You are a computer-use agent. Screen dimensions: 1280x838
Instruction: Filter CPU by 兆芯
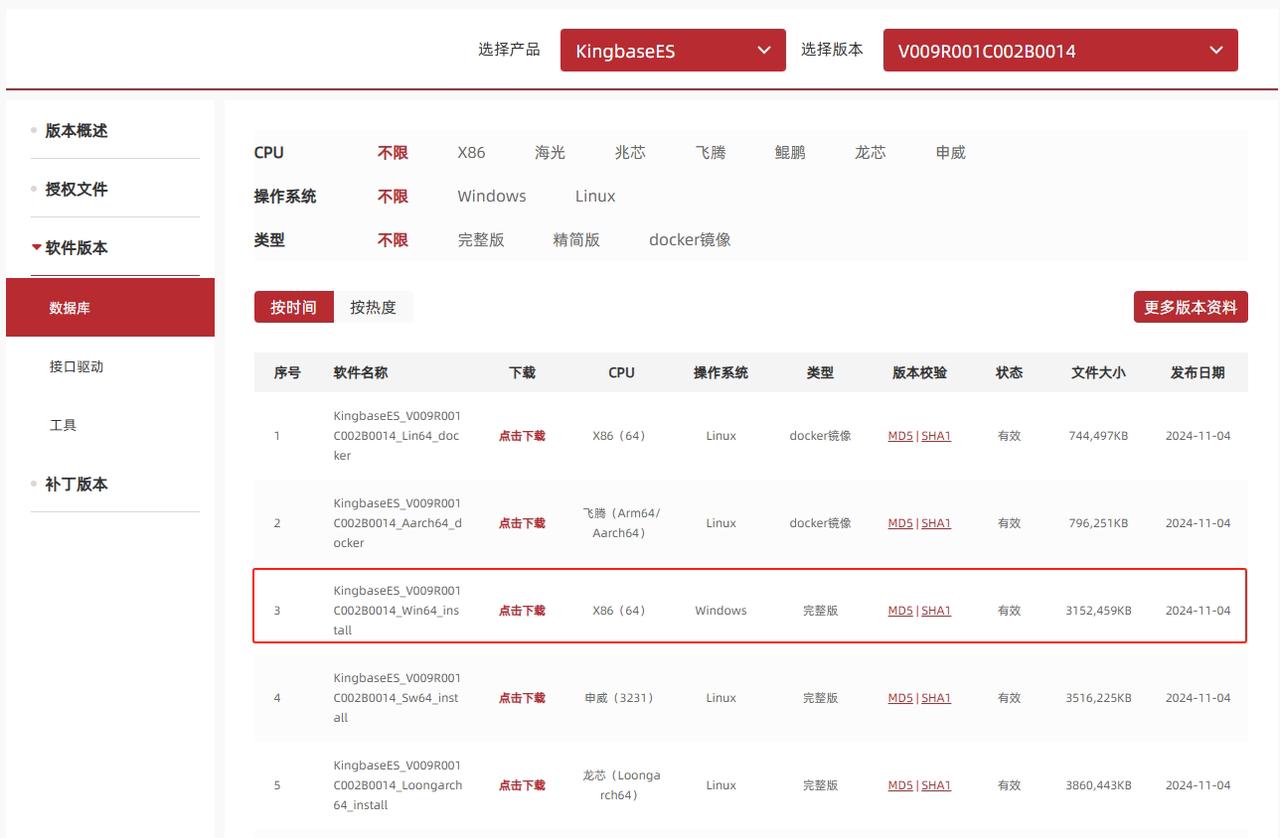(x=630, y=153)
